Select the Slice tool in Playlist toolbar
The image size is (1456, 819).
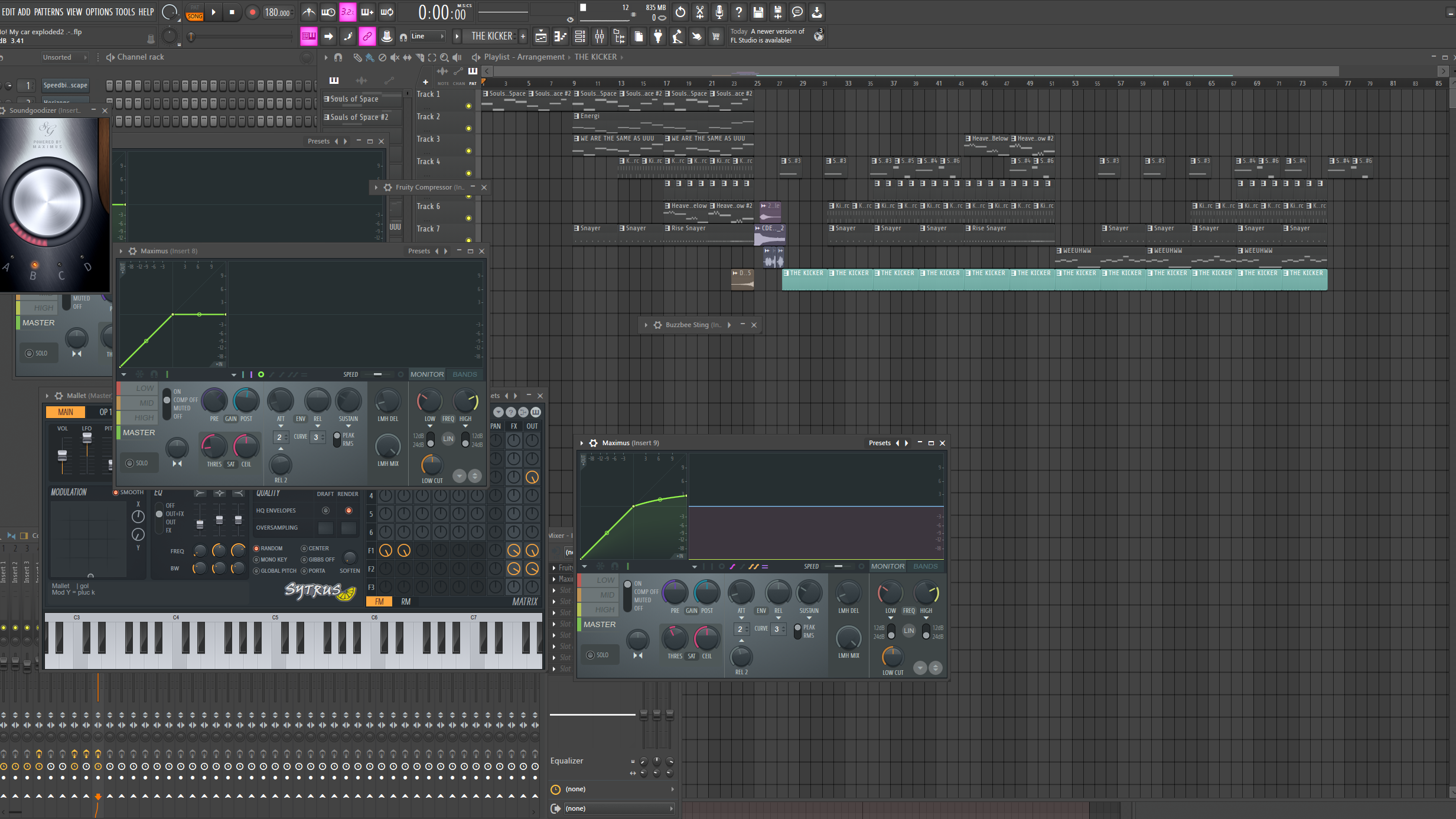click(x=419, y=57)
